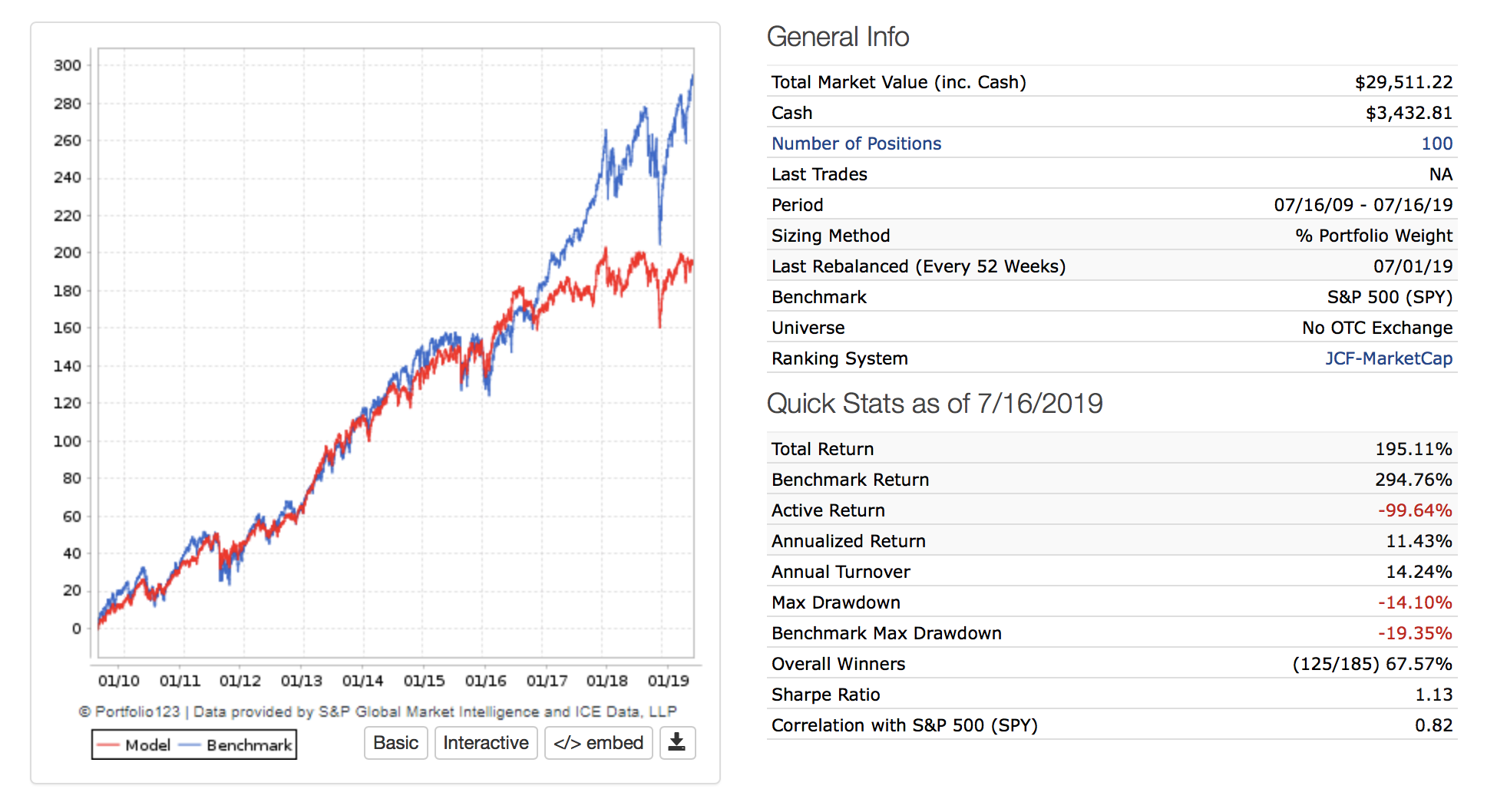Viewport: 1497px width, 812px height.
Task: Click the 01/10 date axis label
Action: tap(119, 681)
